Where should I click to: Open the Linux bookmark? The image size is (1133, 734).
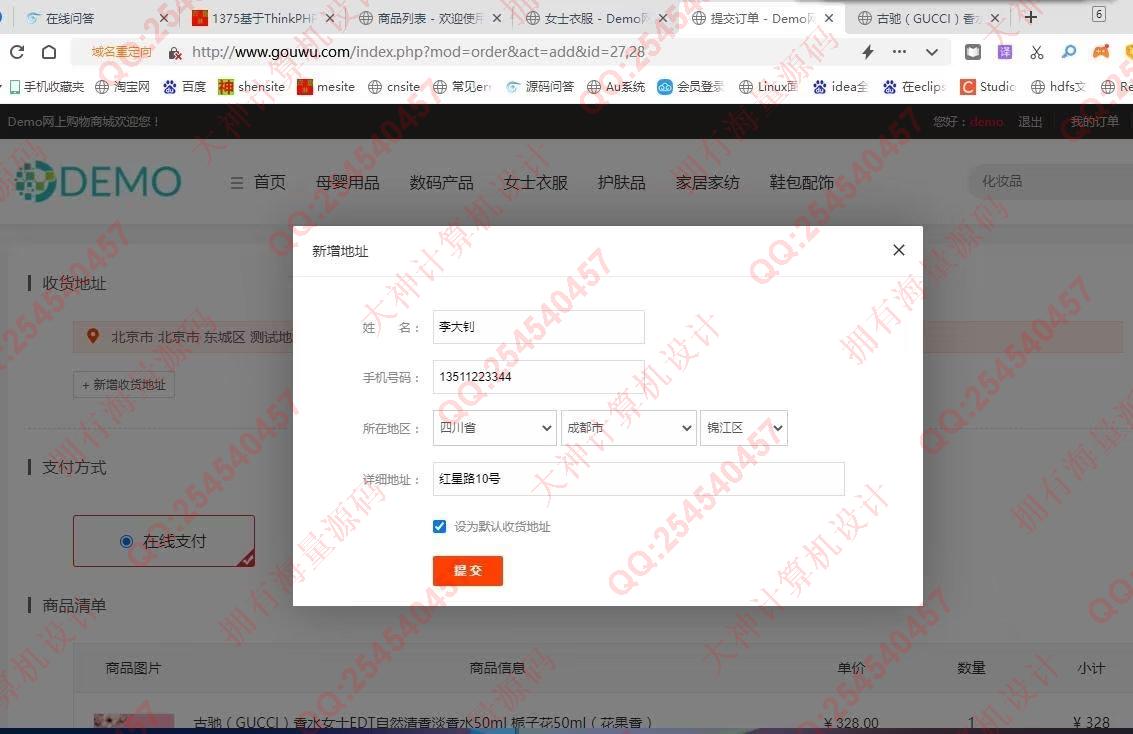[x=768, y=87]
